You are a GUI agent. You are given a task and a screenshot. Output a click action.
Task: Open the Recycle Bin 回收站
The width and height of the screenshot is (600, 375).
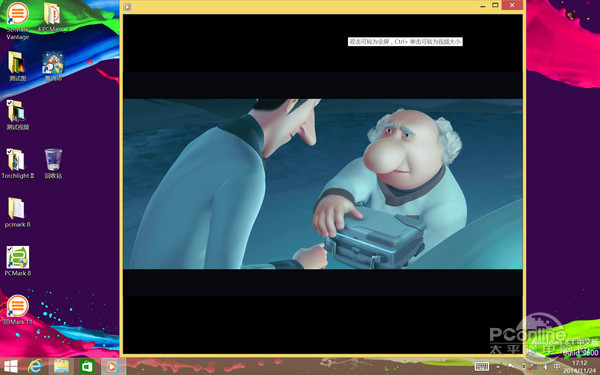tap(53, 164)
